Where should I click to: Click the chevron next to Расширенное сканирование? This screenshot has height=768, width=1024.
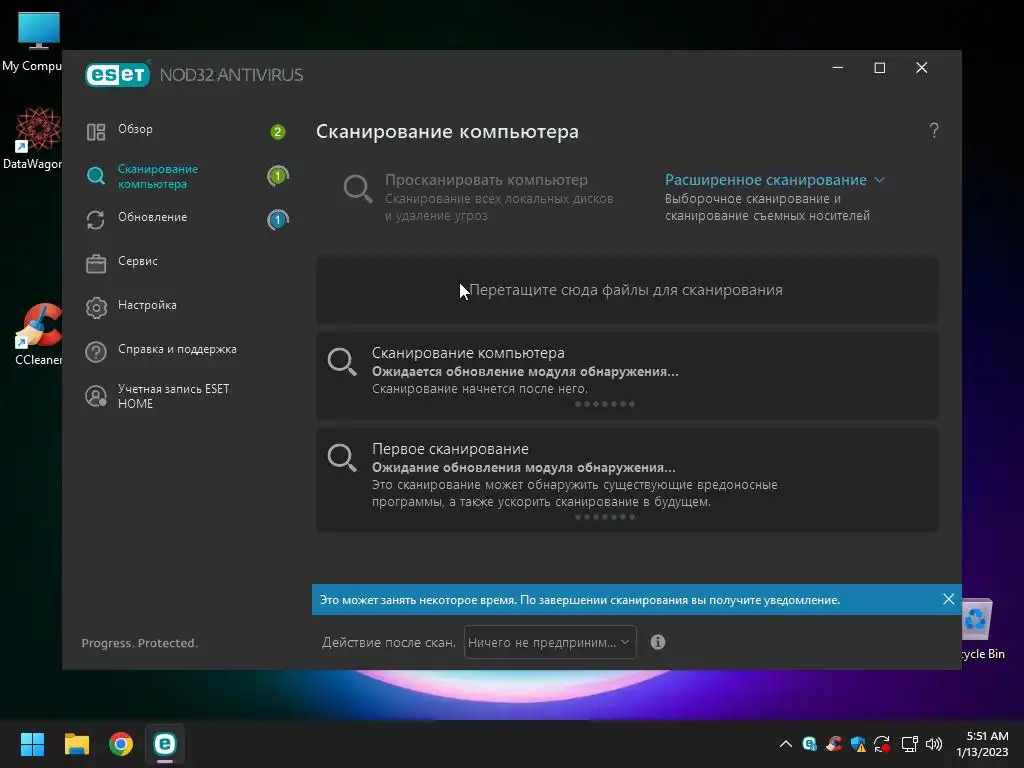click(x=879, y=180)
